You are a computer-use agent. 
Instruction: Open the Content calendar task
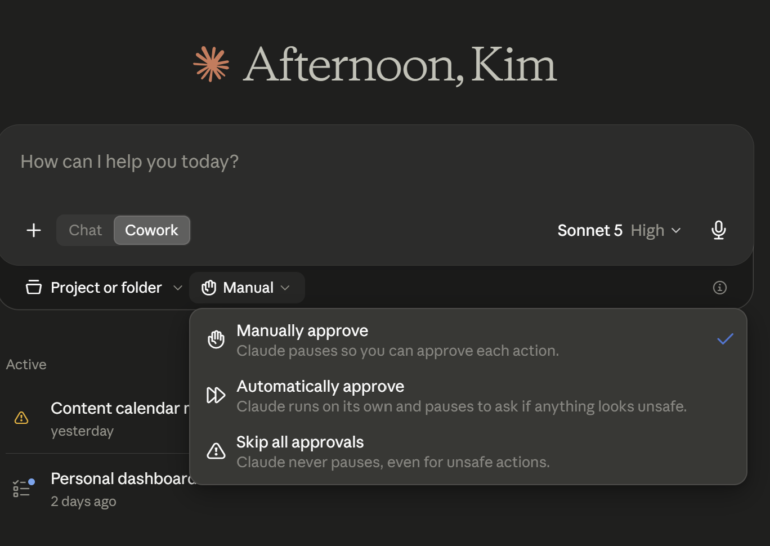click(x=97, y=418)
